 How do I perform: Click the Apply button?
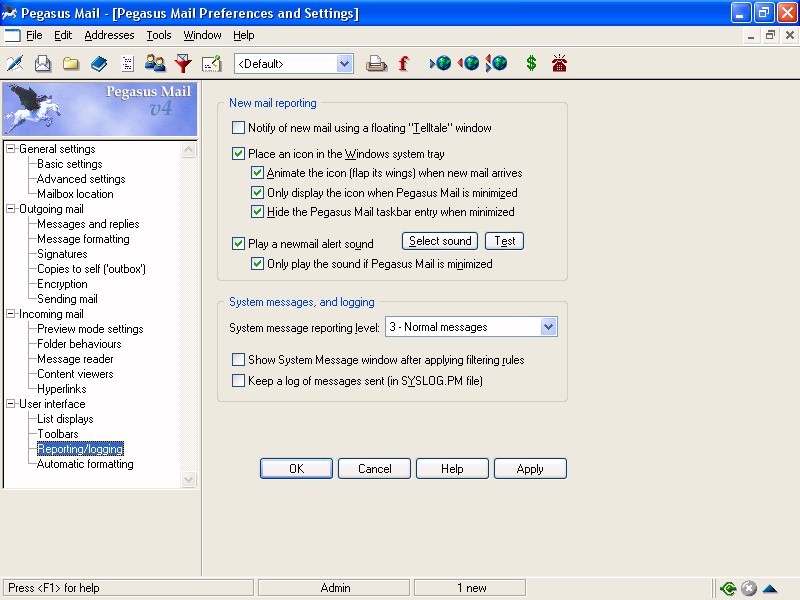(530, 468)
